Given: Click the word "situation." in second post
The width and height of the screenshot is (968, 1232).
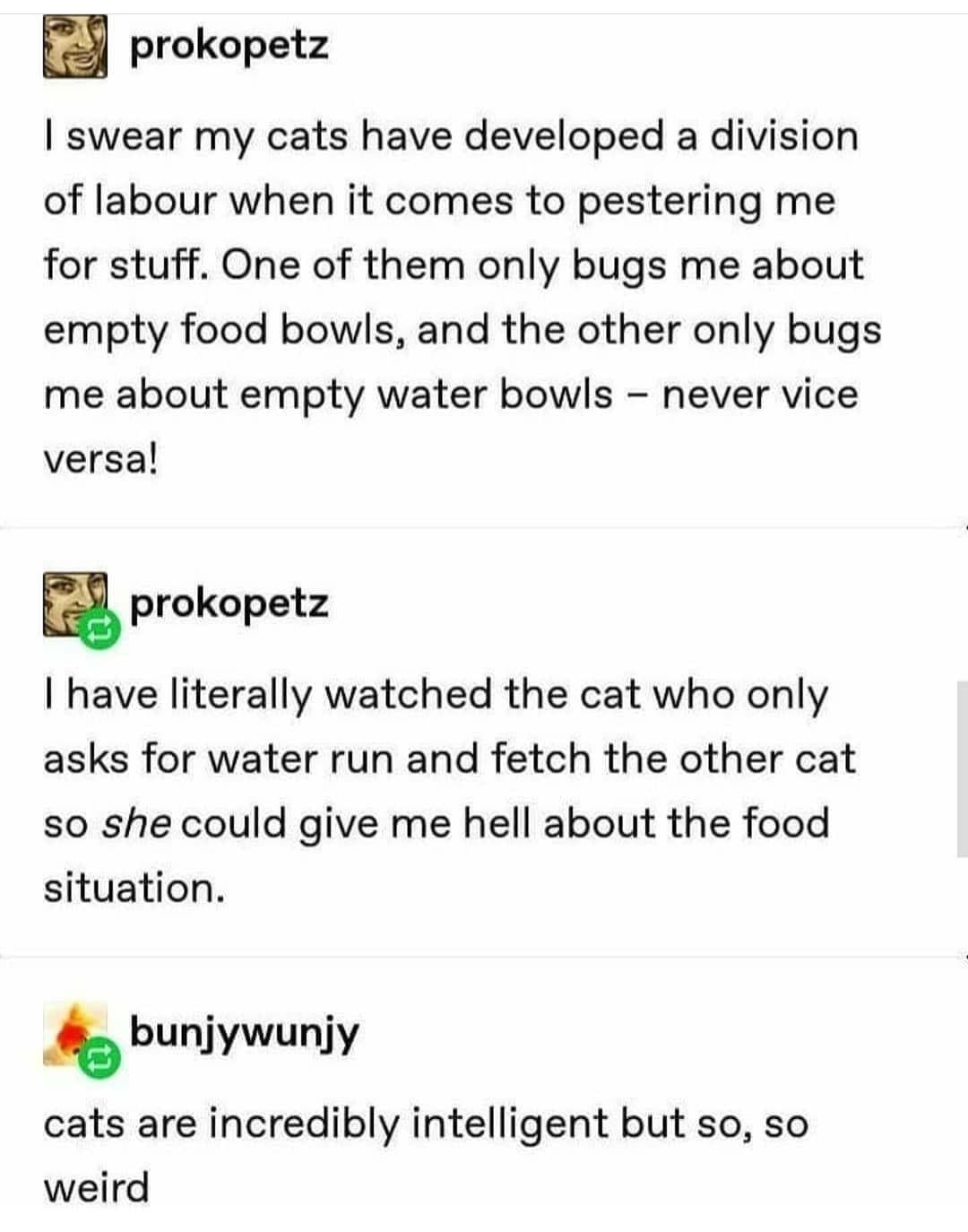Looking at the screenshot, I should [134, 888].
